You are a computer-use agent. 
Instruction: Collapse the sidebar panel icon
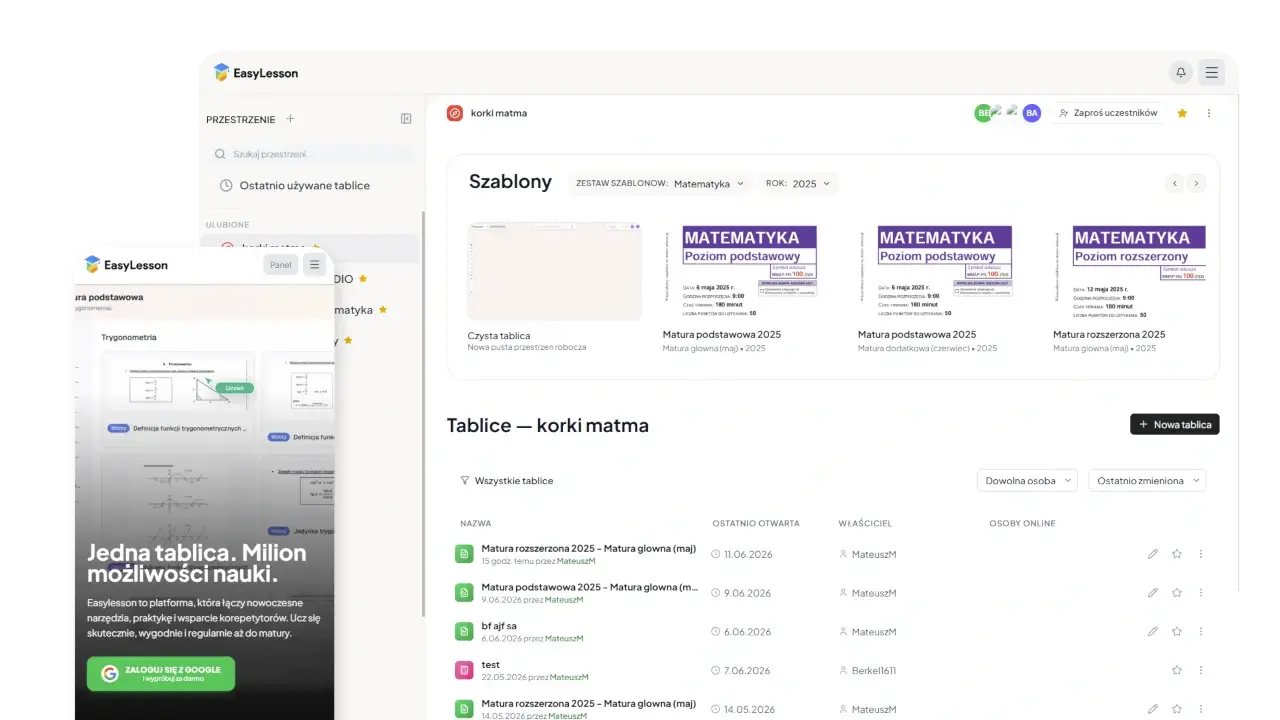point(406,119)
